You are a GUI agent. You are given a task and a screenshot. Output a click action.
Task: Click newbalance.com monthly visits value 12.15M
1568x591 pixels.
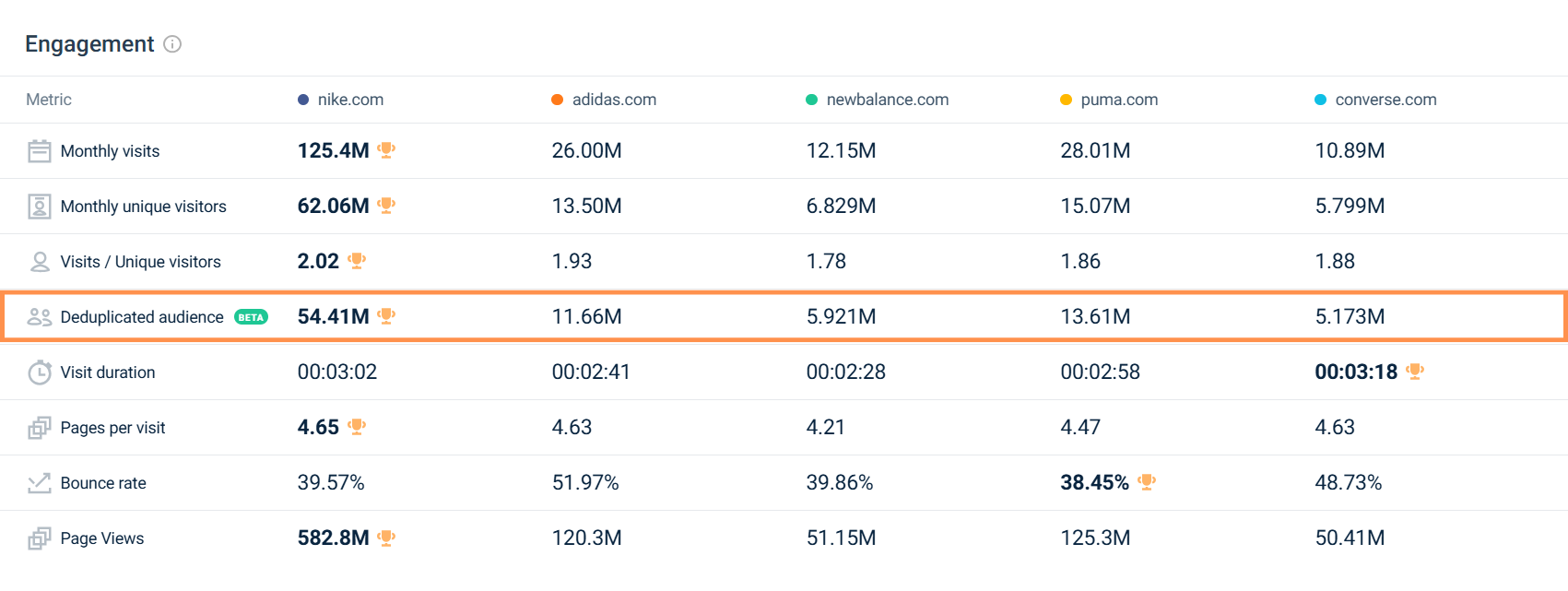[841, 150]
